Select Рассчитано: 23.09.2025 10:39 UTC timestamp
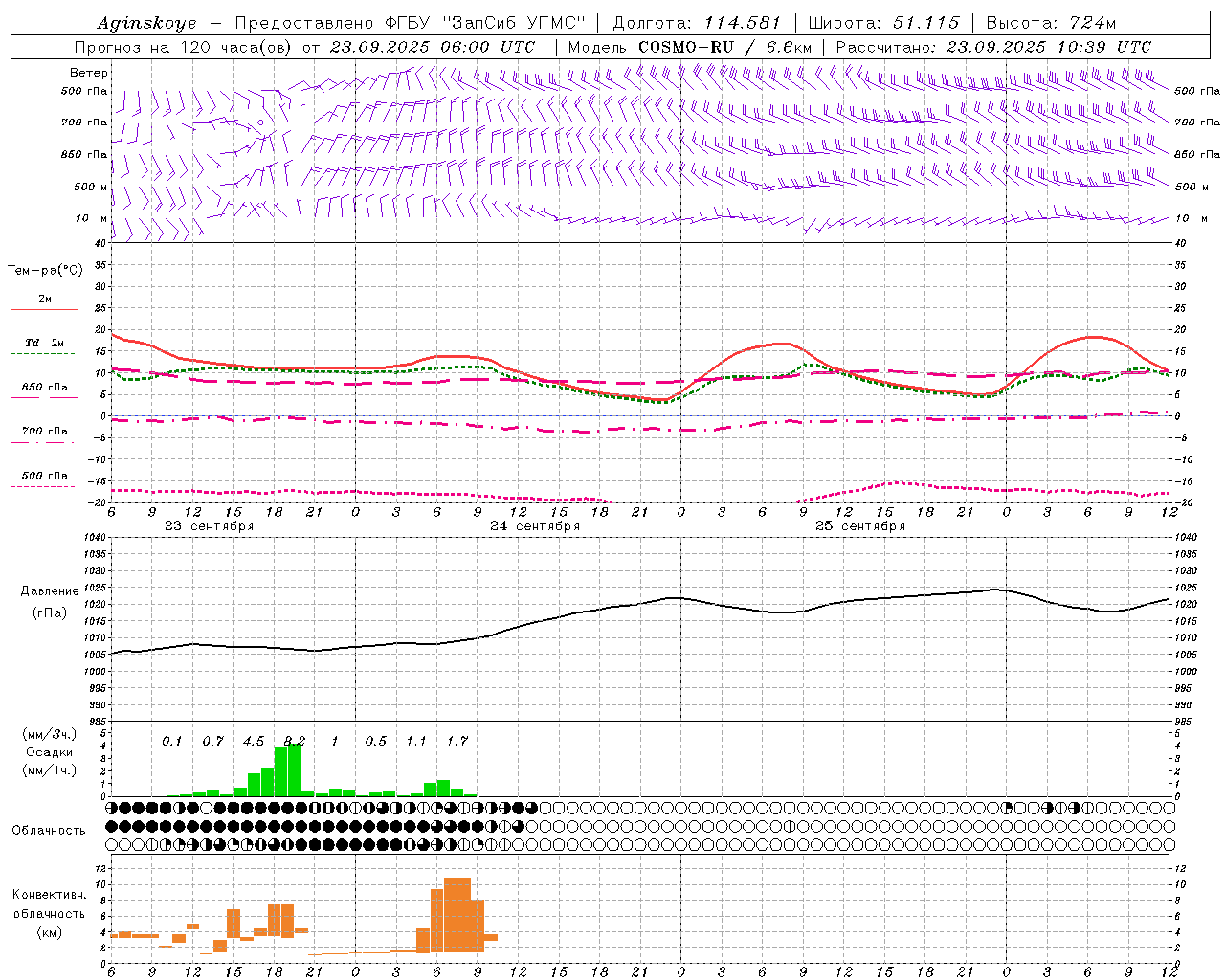1225x980 pixels. click(x=993, y=47)
